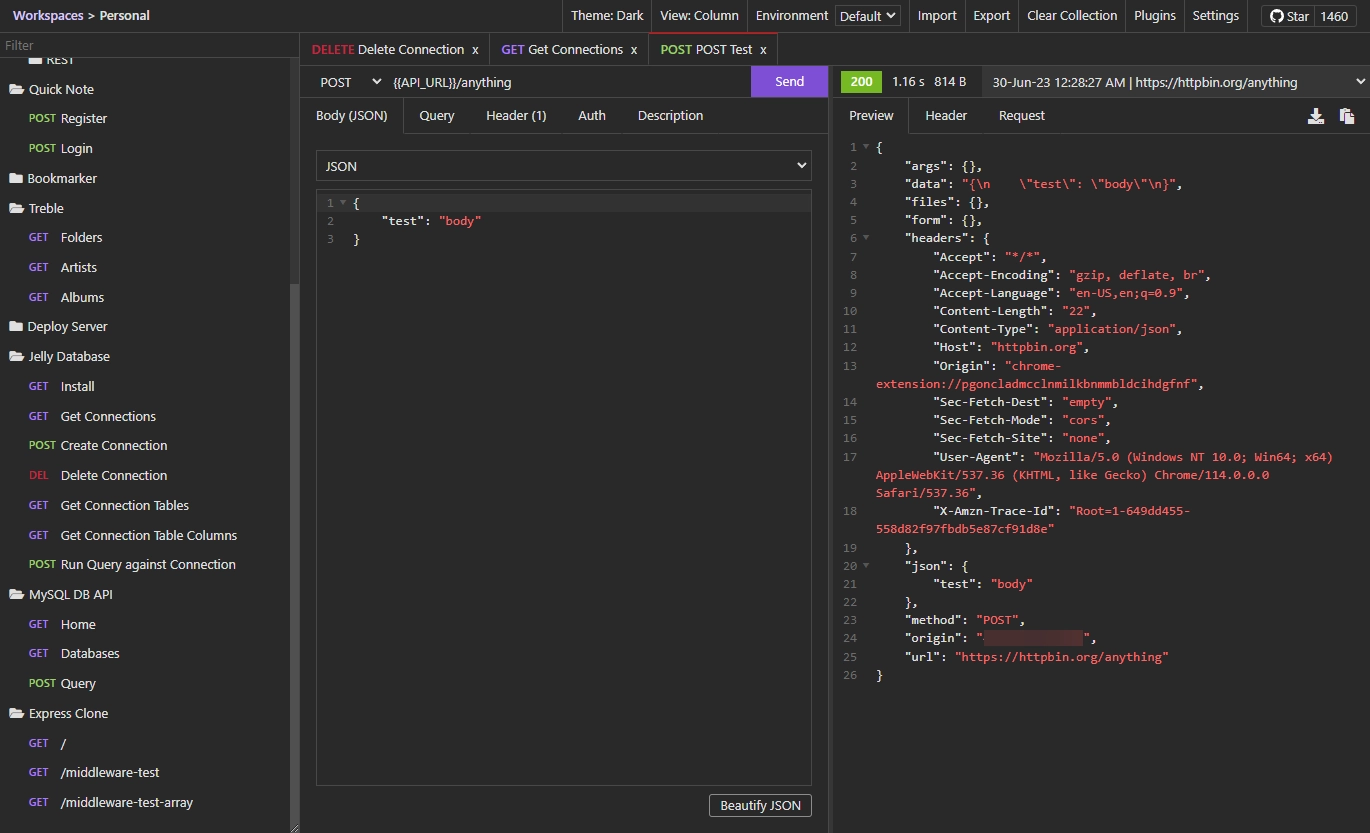Close the Delete Connection tab

coord(475,50)
